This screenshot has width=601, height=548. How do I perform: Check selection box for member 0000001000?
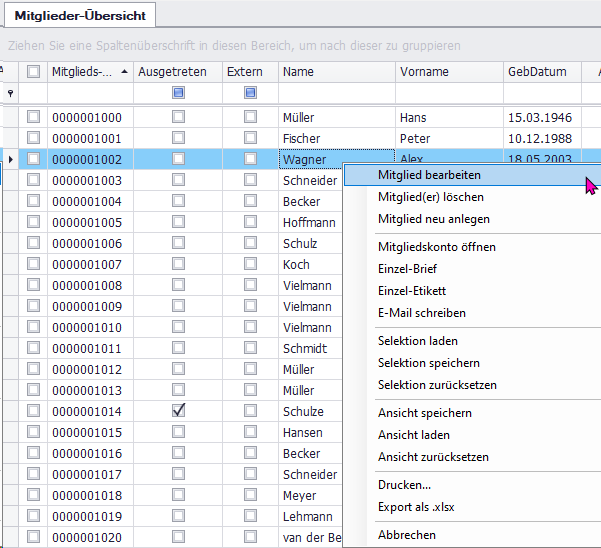34,117
